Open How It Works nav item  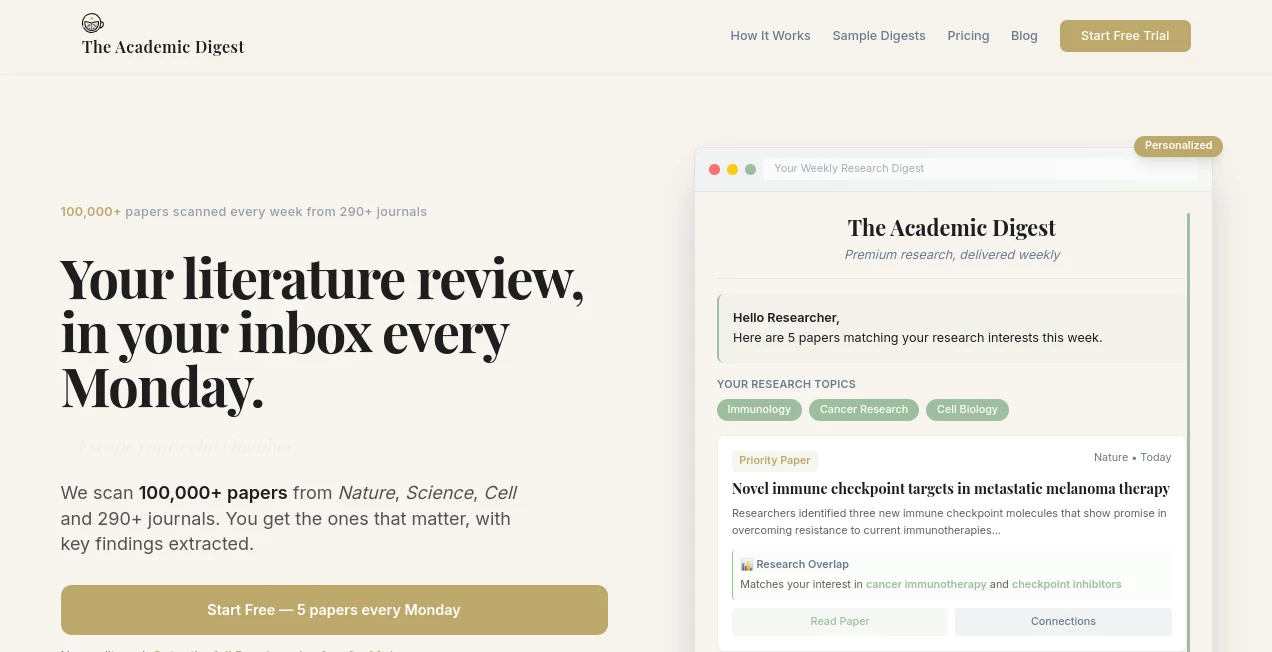[770, 36]
